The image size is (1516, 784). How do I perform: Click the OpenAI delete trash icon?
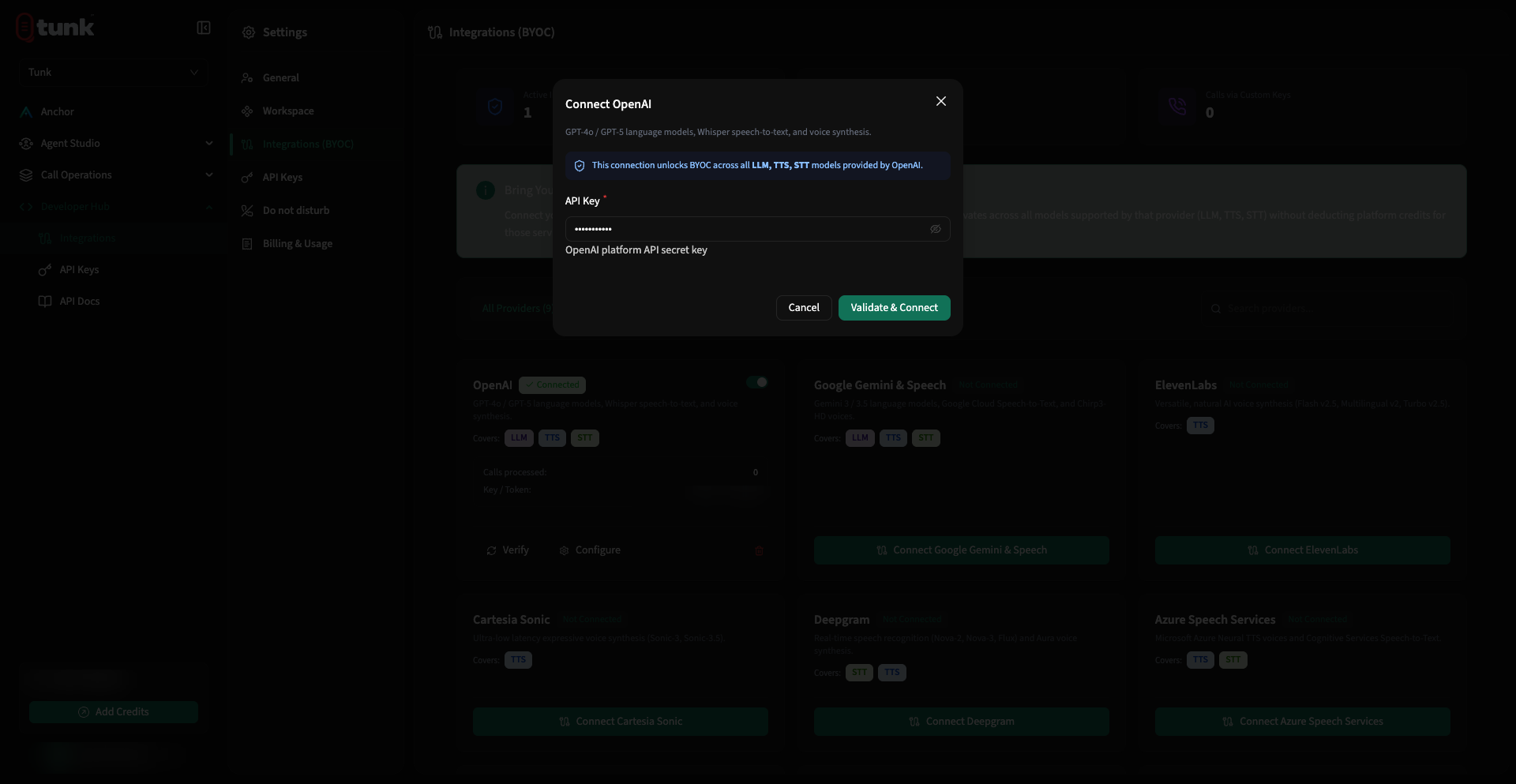759,551
